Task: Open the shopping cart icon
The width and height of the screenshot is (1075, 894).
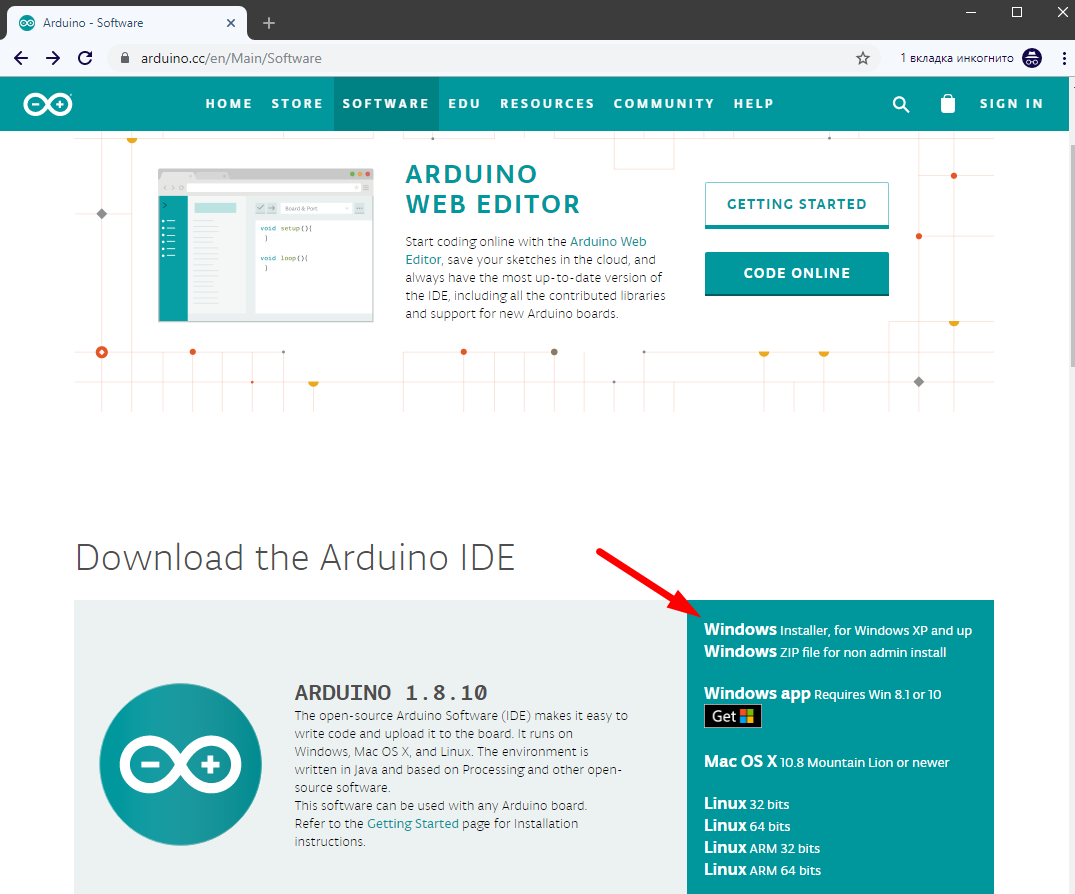Action: click(x=947, y=103)
